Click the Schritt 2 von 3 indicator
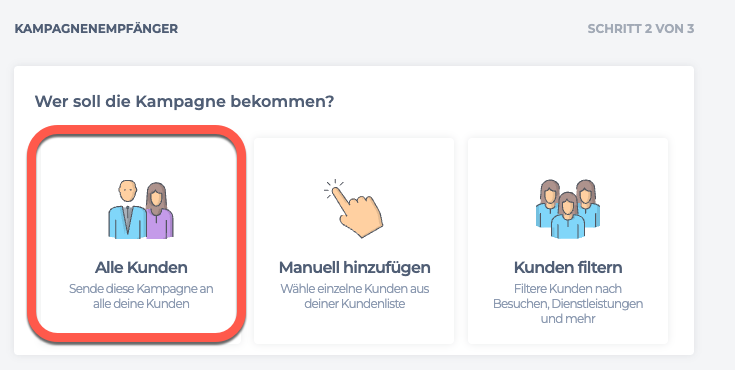735x370 pixels. (x=640, y=29)
